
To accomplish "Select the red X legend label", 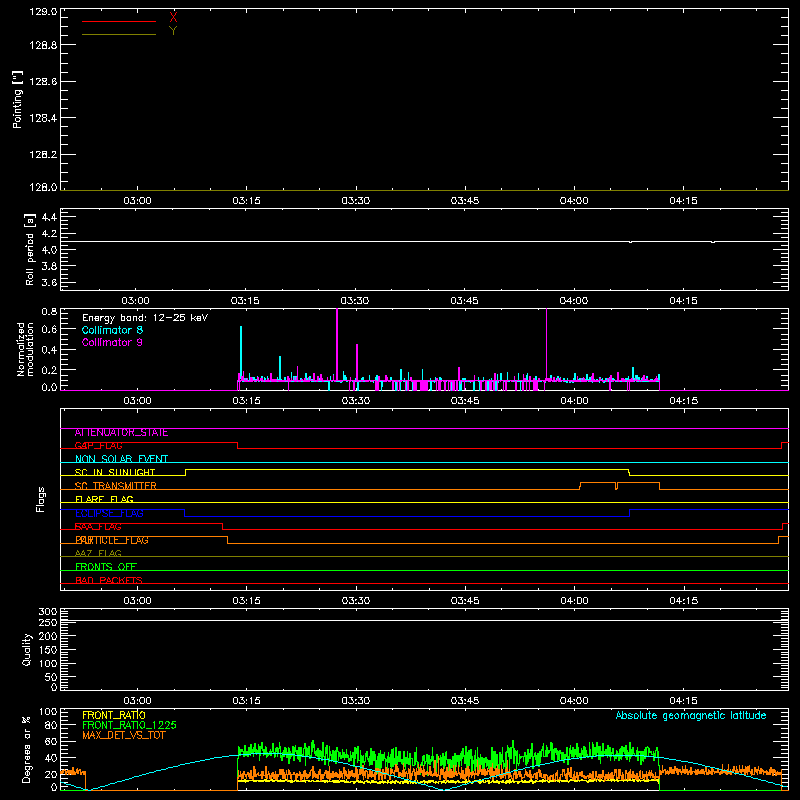I will tap(173, 17).
